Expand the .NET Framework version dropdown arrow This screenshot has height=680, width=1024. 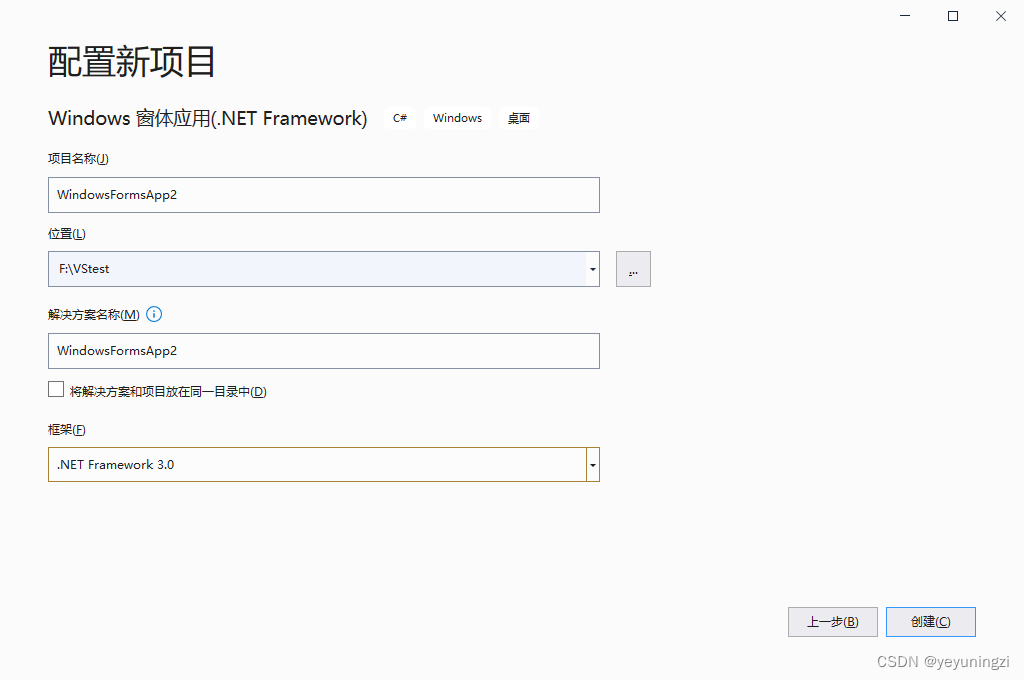tap(592, 464)
